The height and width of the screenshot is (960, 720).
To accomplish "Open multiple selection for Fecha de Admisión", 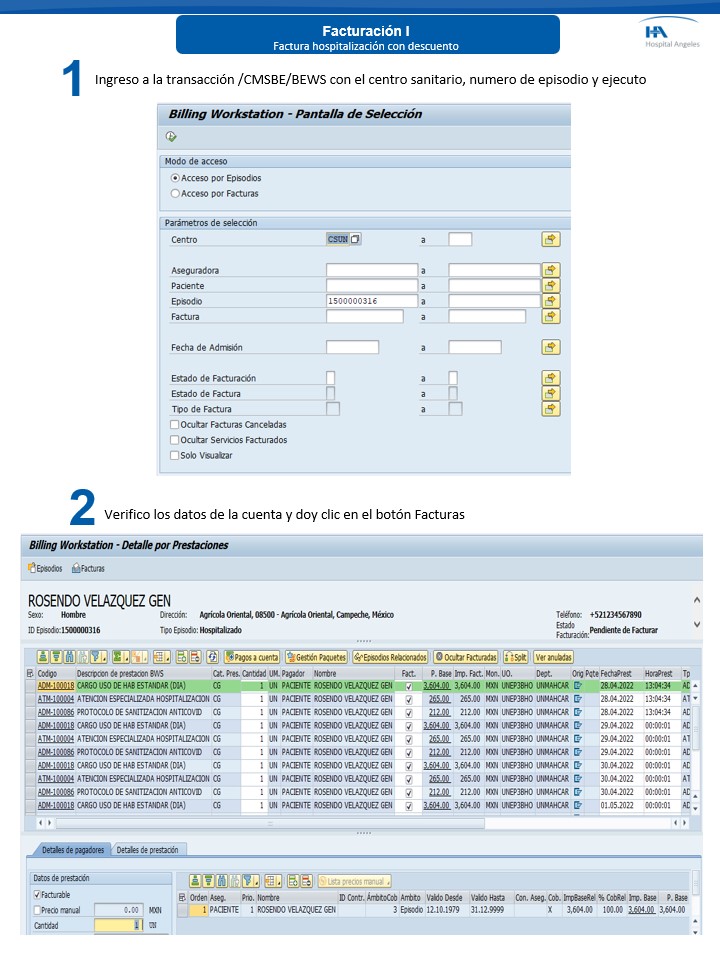I will point(550,348).
